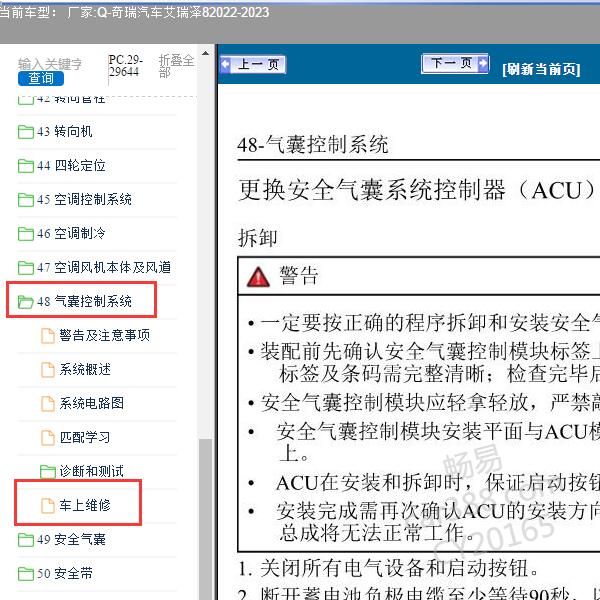Click the 更换安全气囊系统控制器 title
This screenshot has height=600, width=600.
419,190
